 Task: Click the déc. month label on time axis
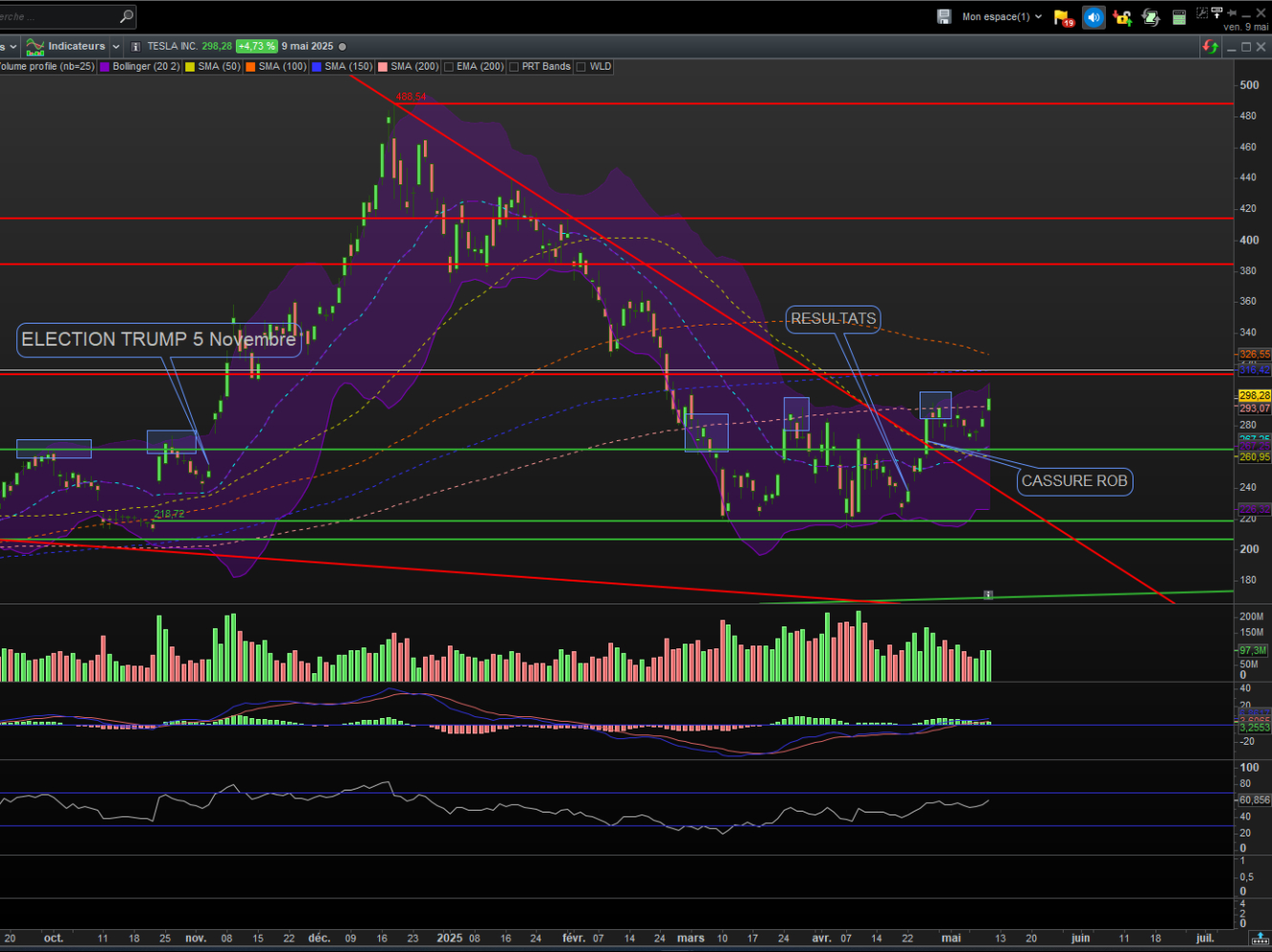coord(319,938)
